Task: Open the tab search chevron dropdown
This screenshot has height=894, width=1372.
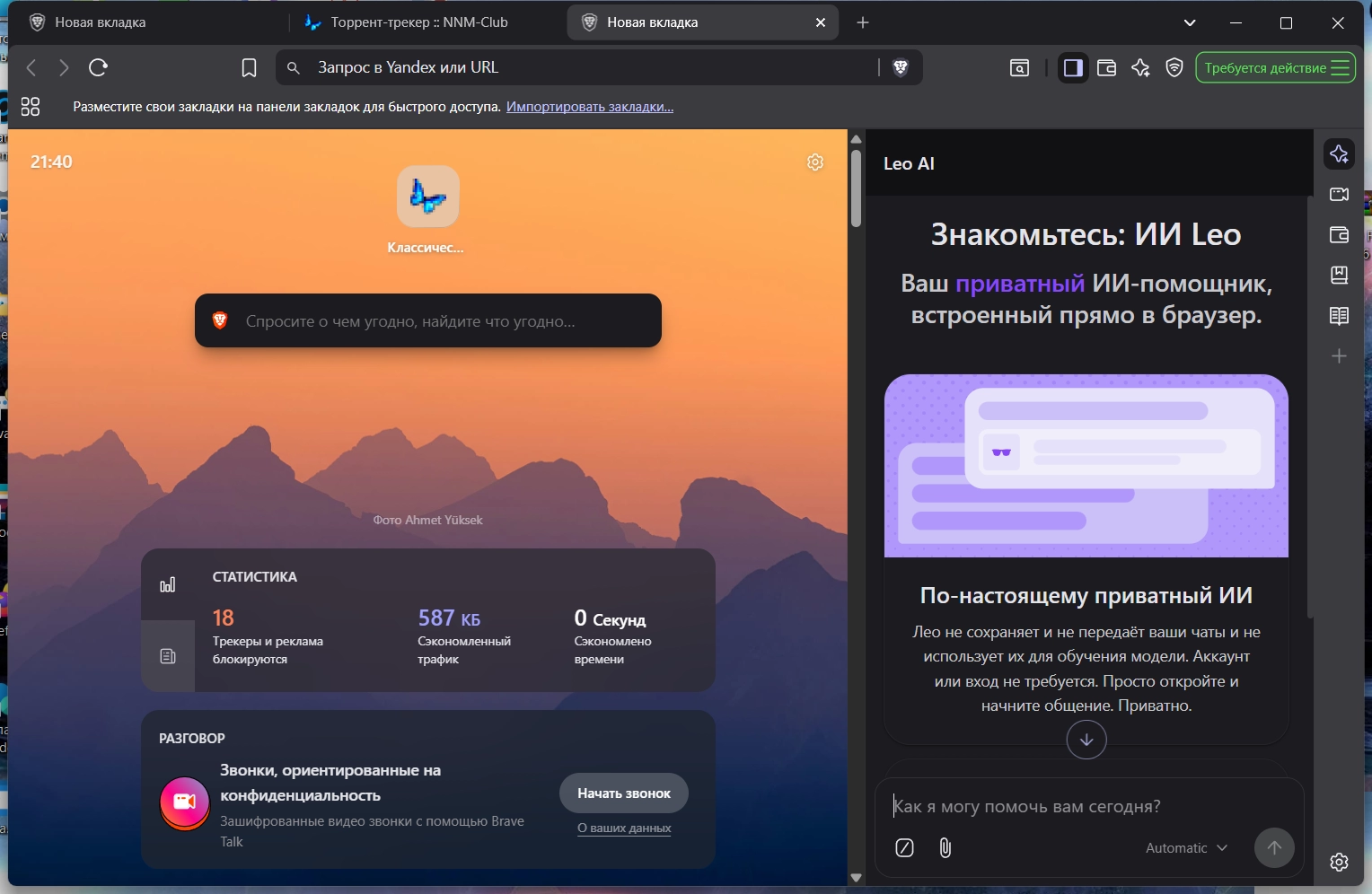Action: tap(1190, 22)
